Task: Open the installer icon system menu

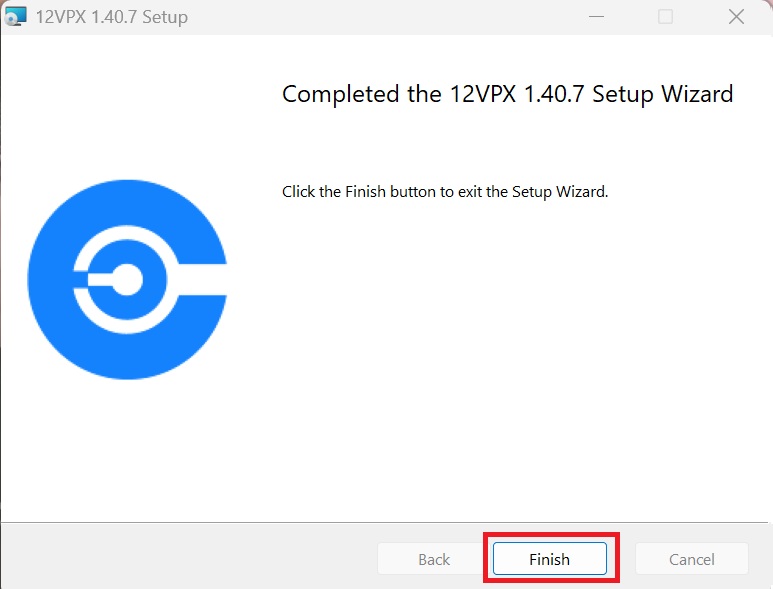Action: (15, 17)
